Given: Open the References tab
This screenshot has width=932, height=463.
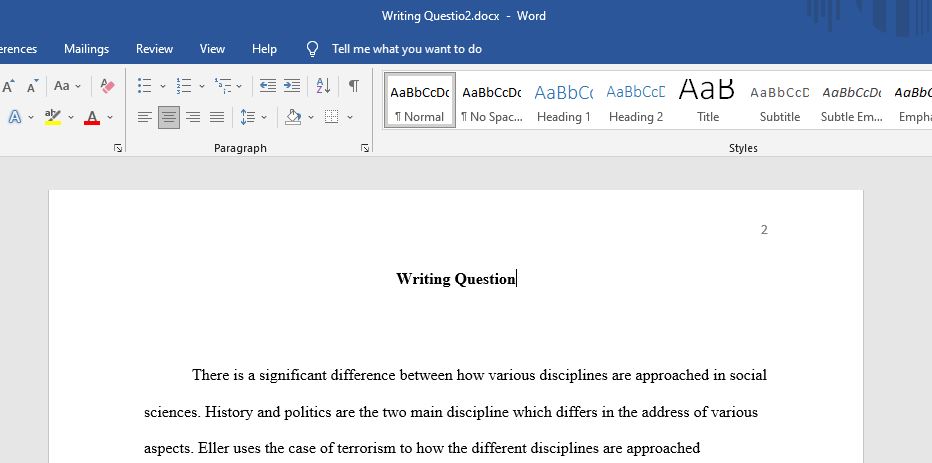Looking at the screenshot, I should point(18,49).
